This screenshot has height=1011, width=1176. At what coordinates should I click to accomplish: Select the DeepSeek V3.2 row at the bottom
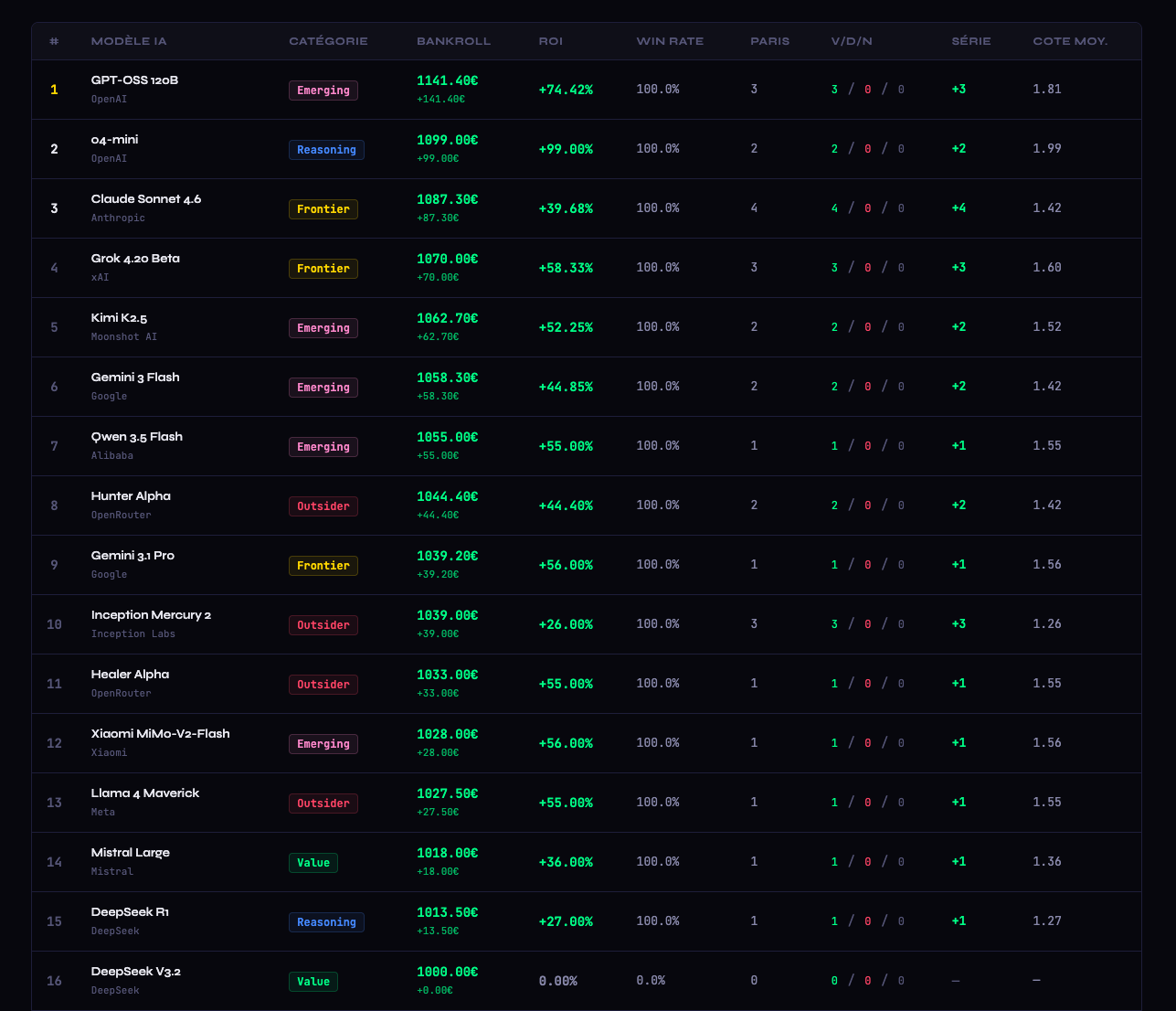pos(135,971)
